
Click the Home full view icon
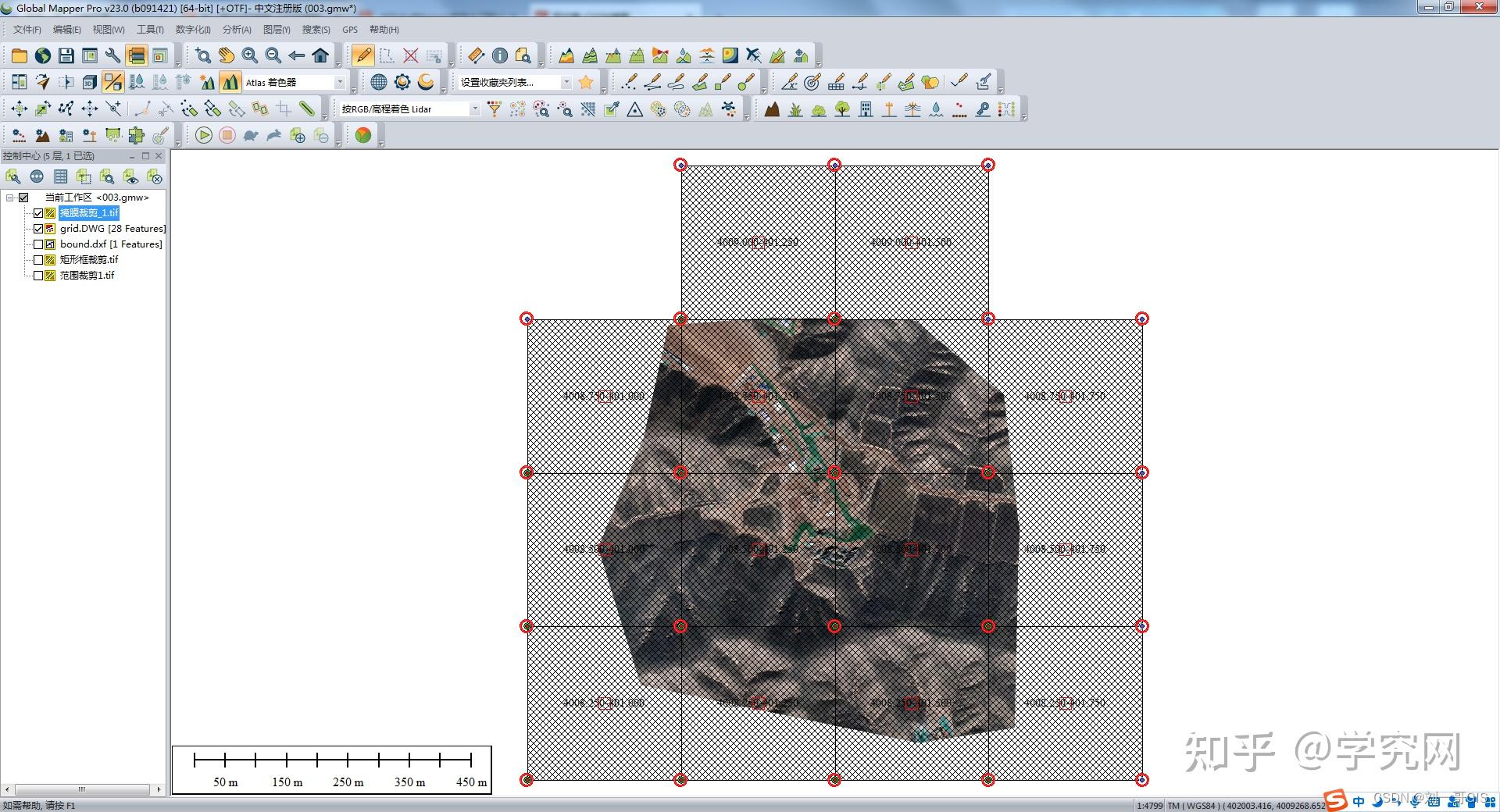pos(320,55)
